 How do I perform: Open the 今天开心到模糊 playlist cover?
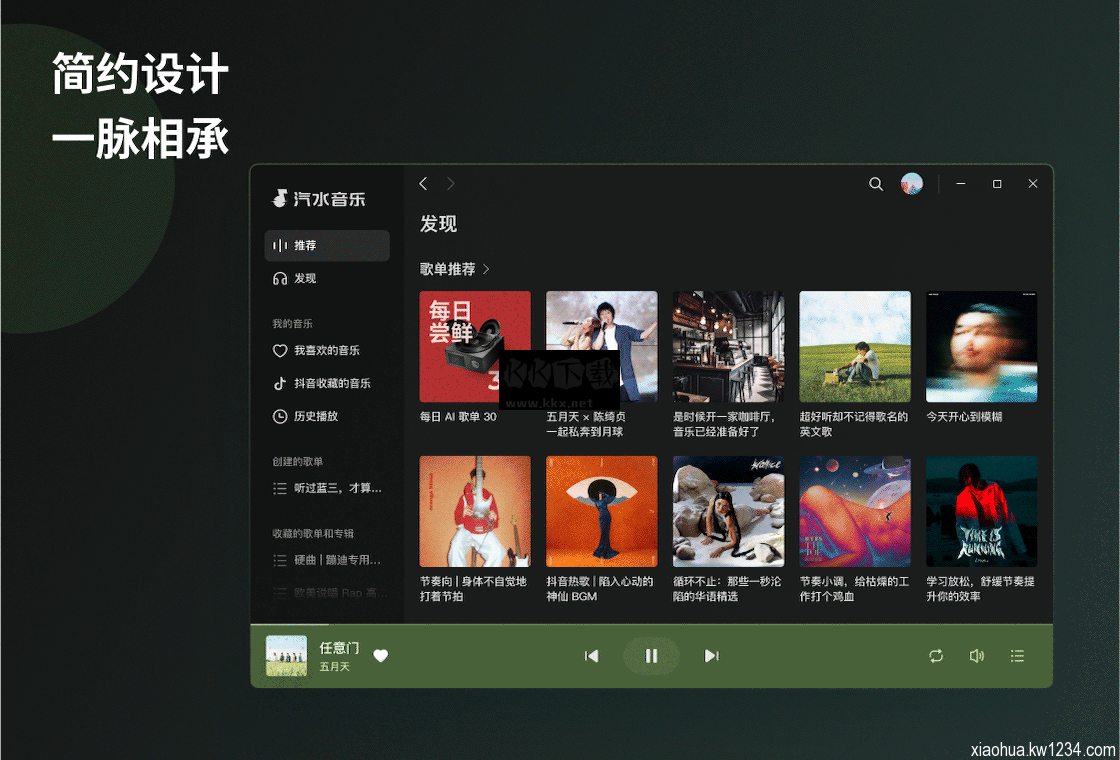click(981, 347)
